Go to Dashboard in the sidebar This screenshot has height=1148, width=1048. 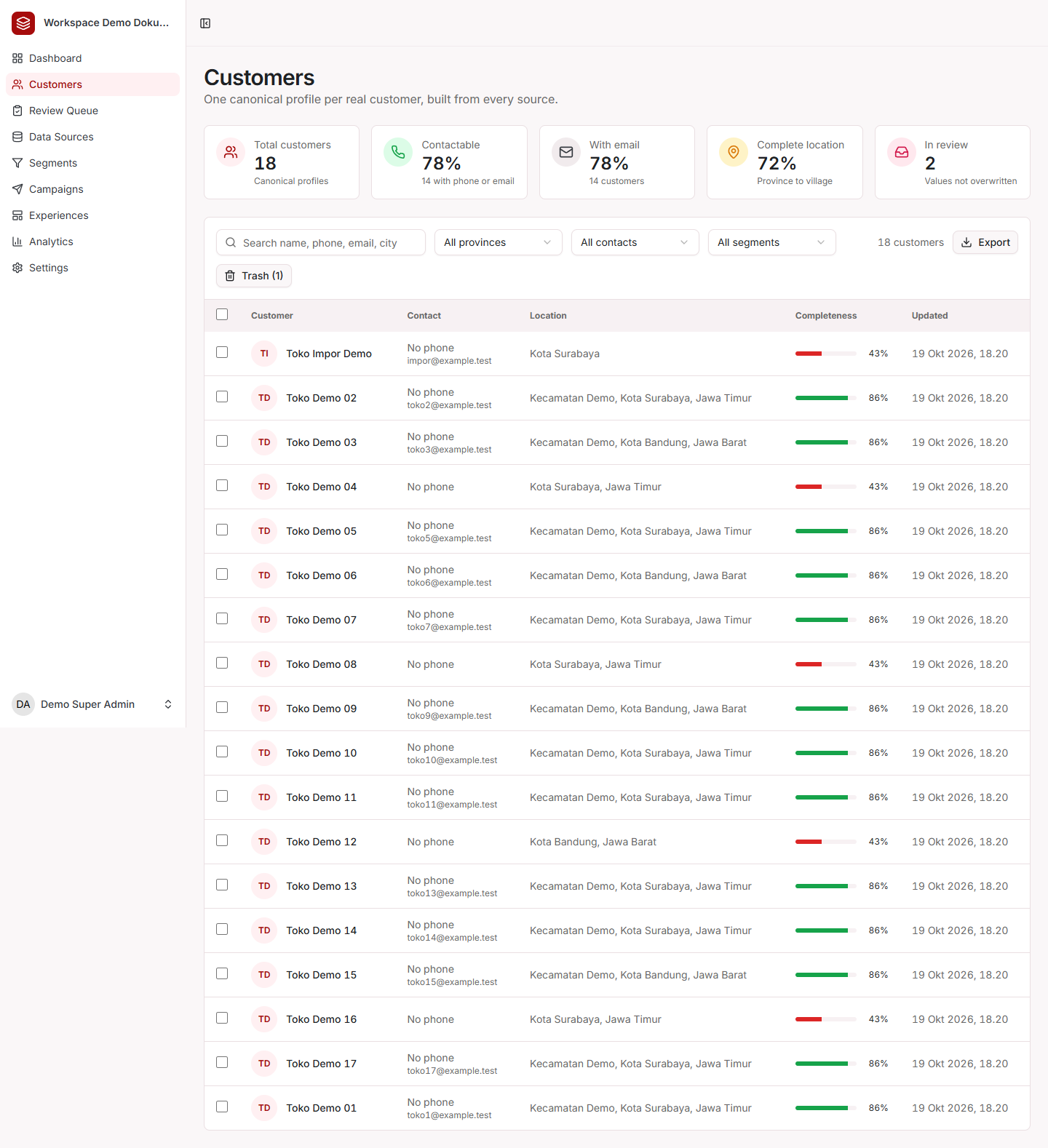click(92, 58)
